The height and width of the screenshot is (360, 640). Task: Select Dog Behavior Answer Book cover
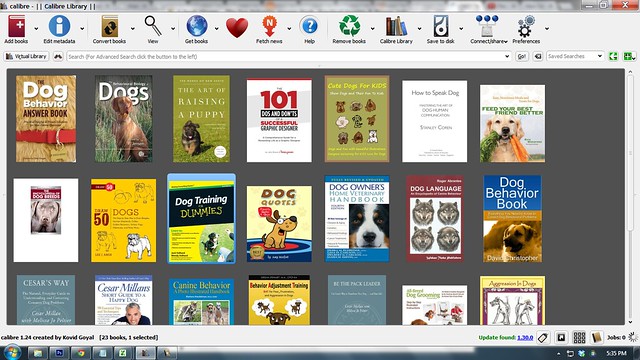[x=46, y=119]
